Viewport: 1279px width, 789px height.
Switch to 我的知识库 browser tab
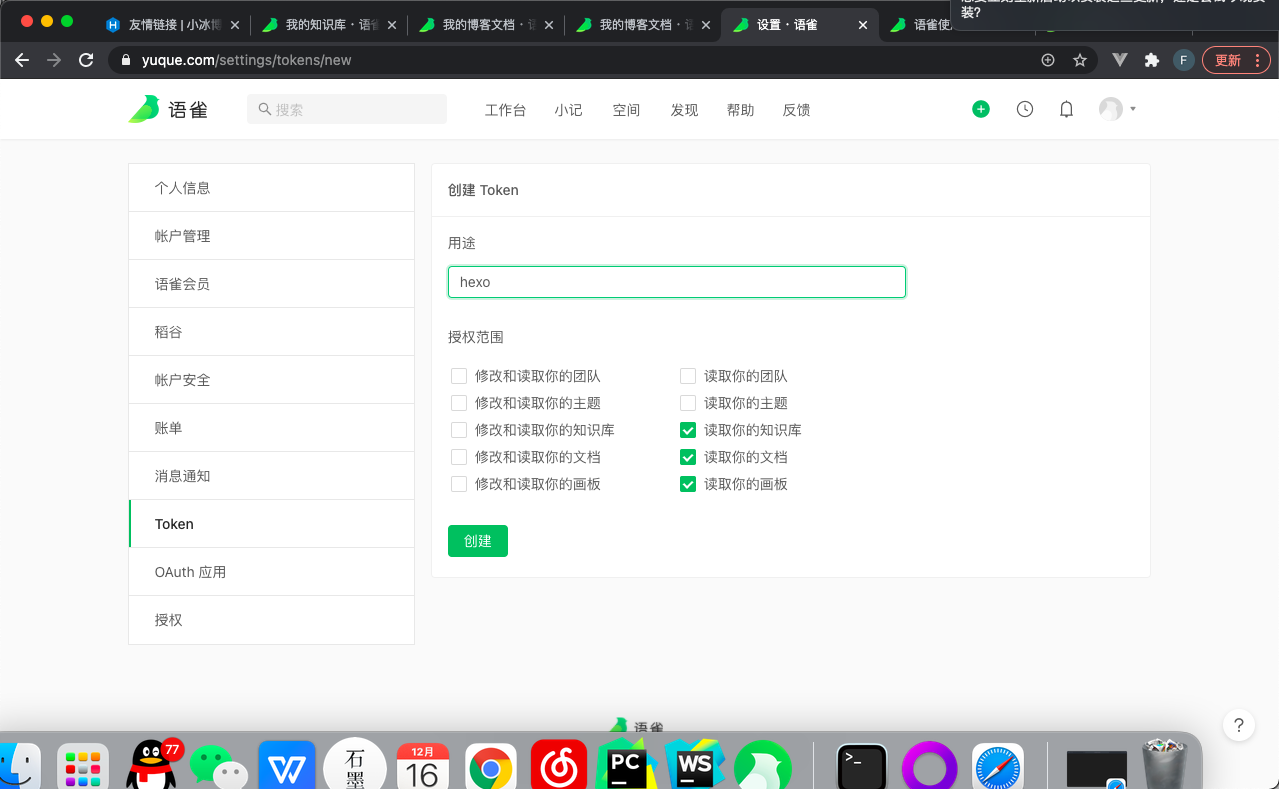[x=329, y=25]
